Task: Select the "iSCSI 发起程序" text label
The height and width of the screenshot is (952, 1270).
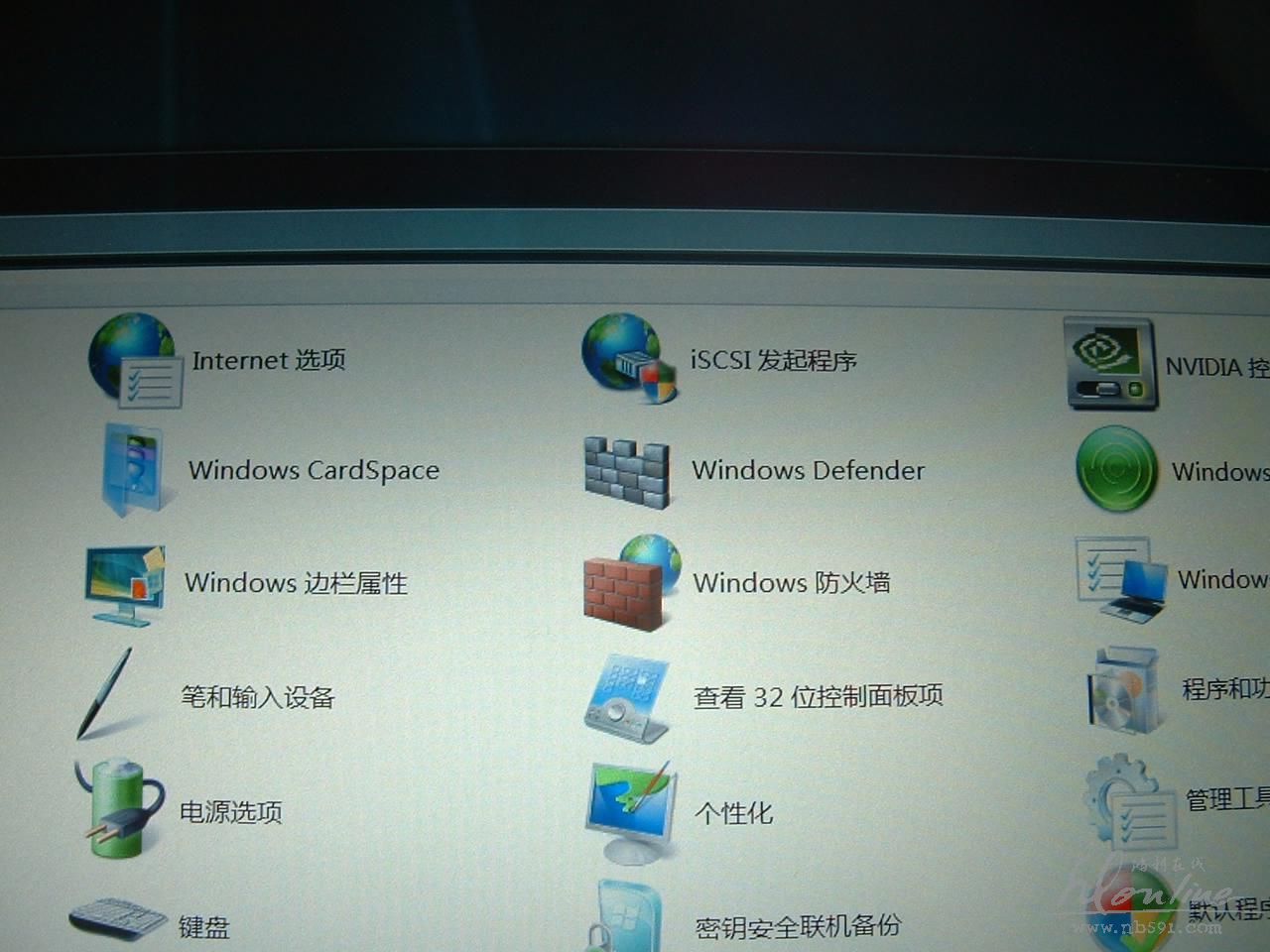Action: pos(774,360)
